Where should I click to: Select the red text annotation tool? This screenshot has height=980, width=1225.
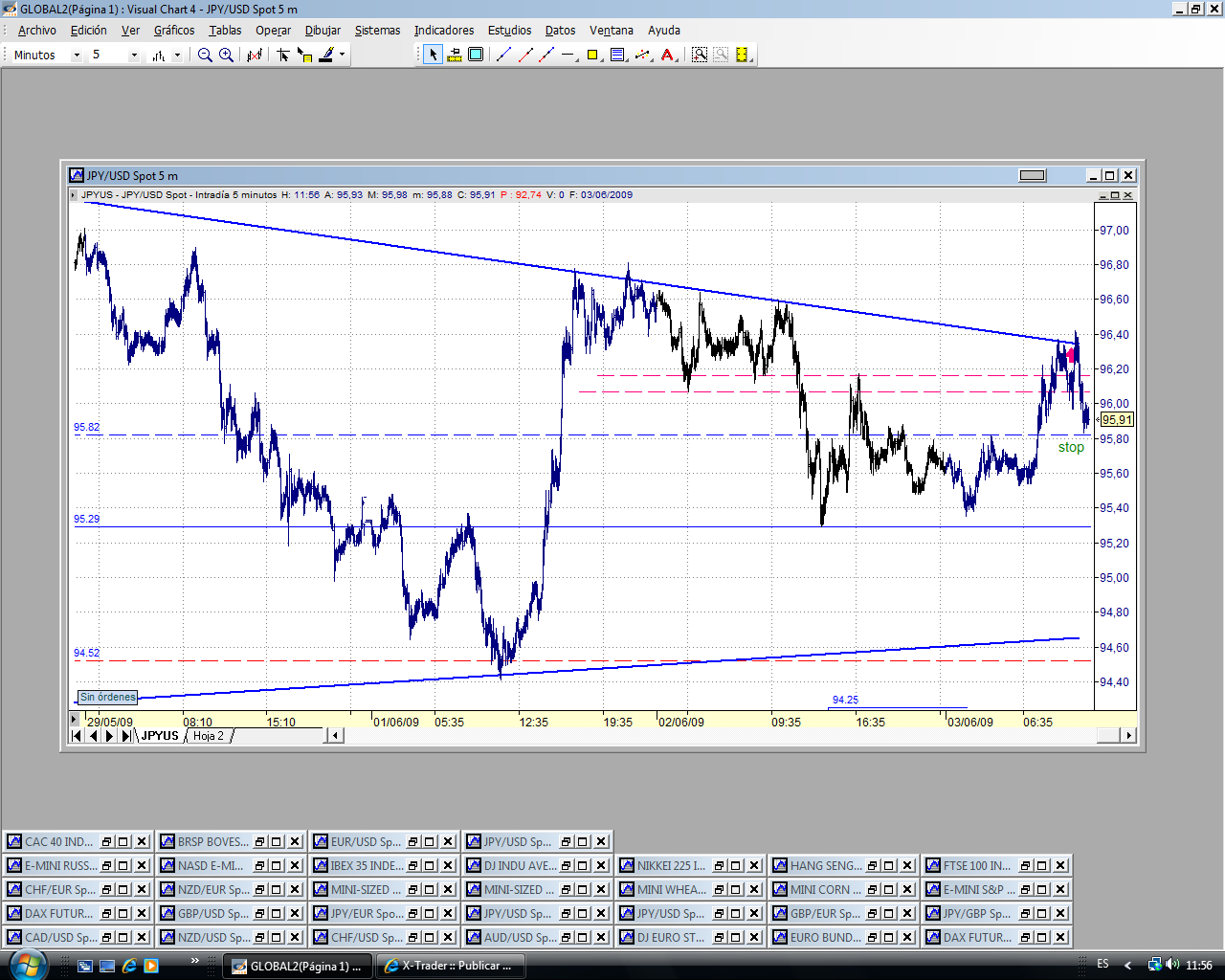[x=668, y=56]
